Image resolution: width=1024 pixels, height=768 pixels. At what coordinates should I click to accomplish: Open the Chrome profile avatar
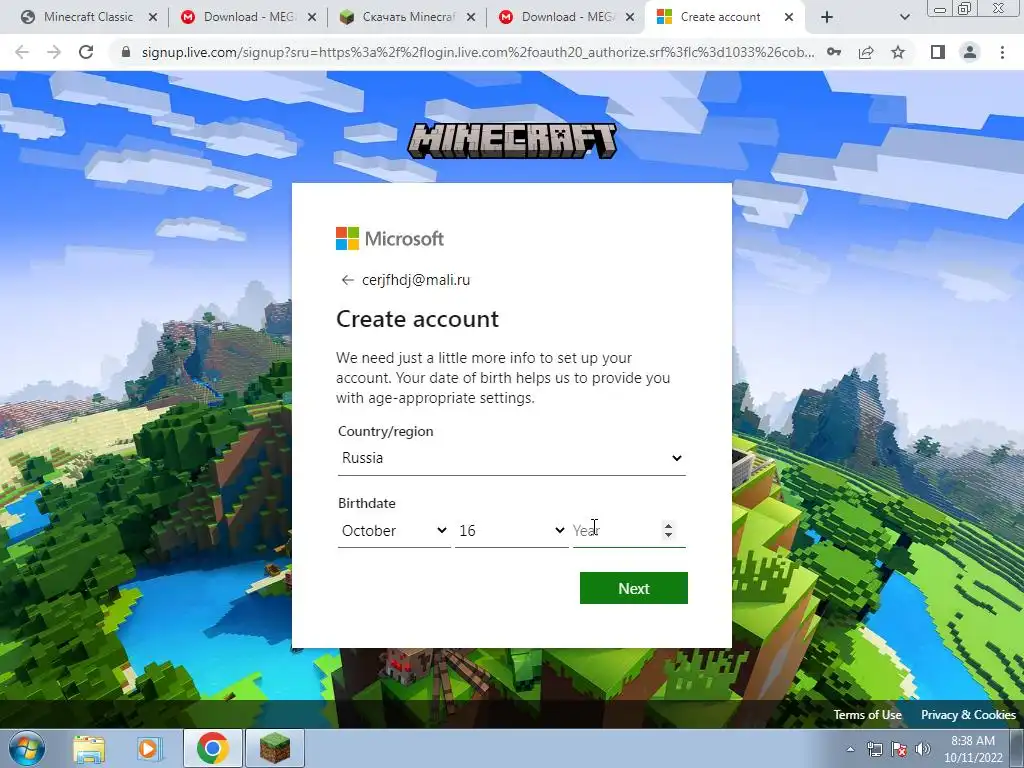pyautogui.click(x=970, y=52)
